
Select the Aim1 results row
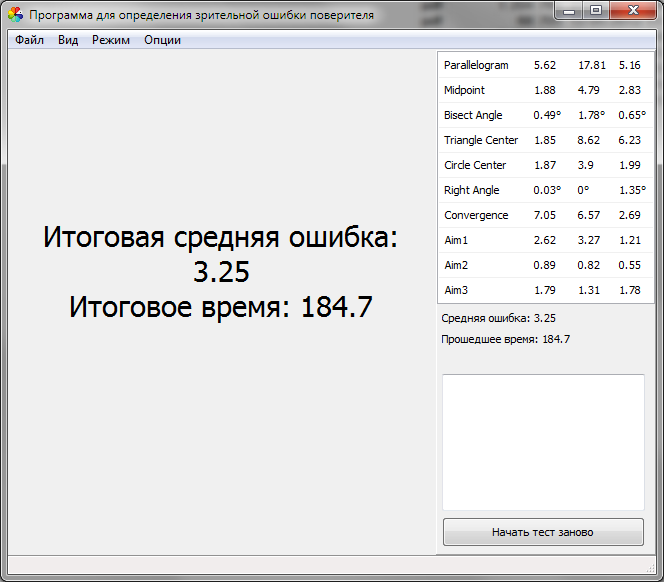(x=456, y=240)
